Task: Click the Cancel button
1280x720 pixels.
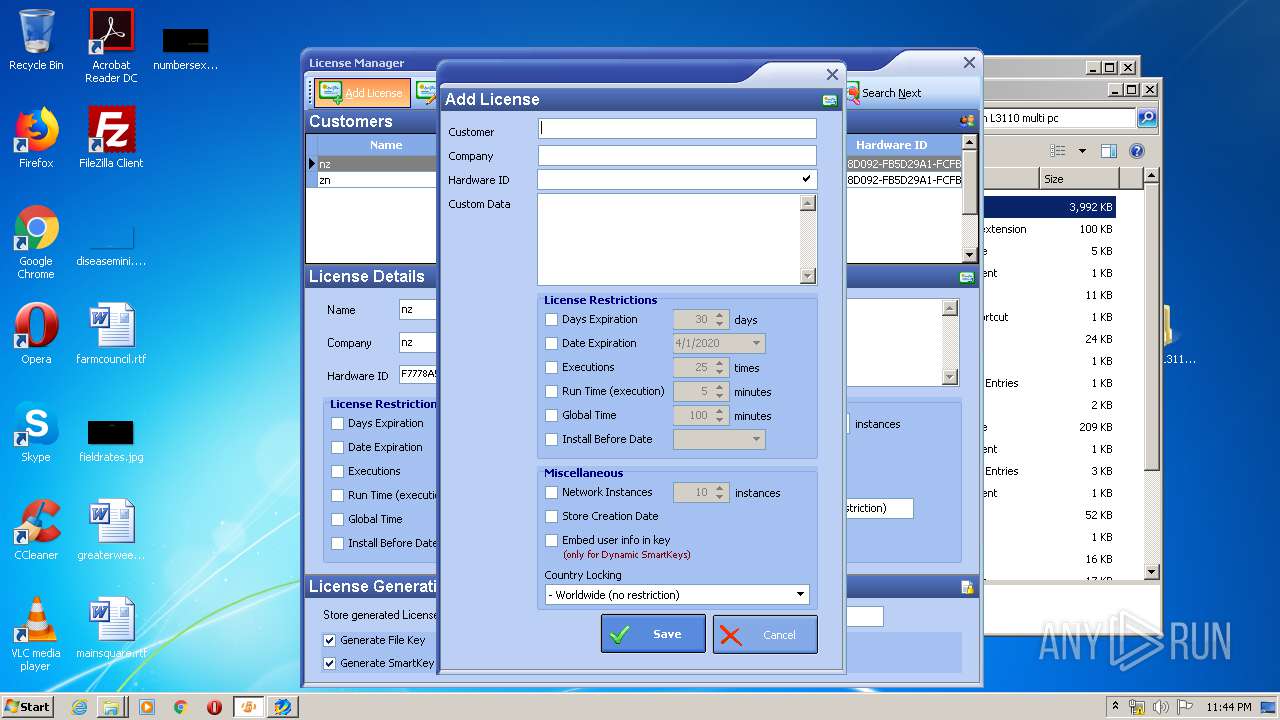Action: (765, 634)
